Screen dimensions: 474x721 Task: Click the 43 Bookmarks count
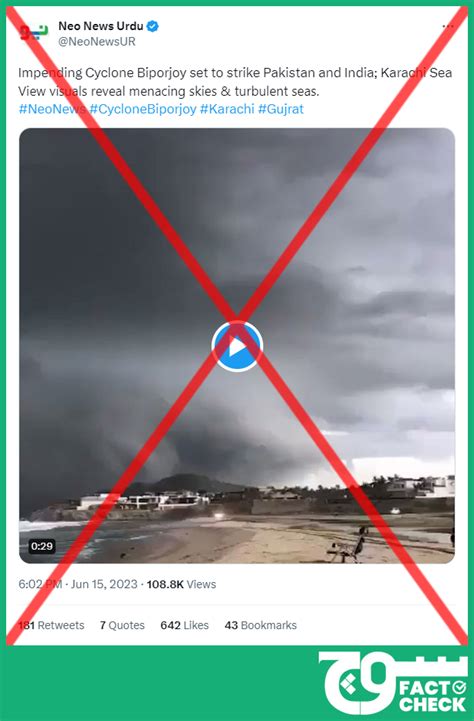point(261,625)
